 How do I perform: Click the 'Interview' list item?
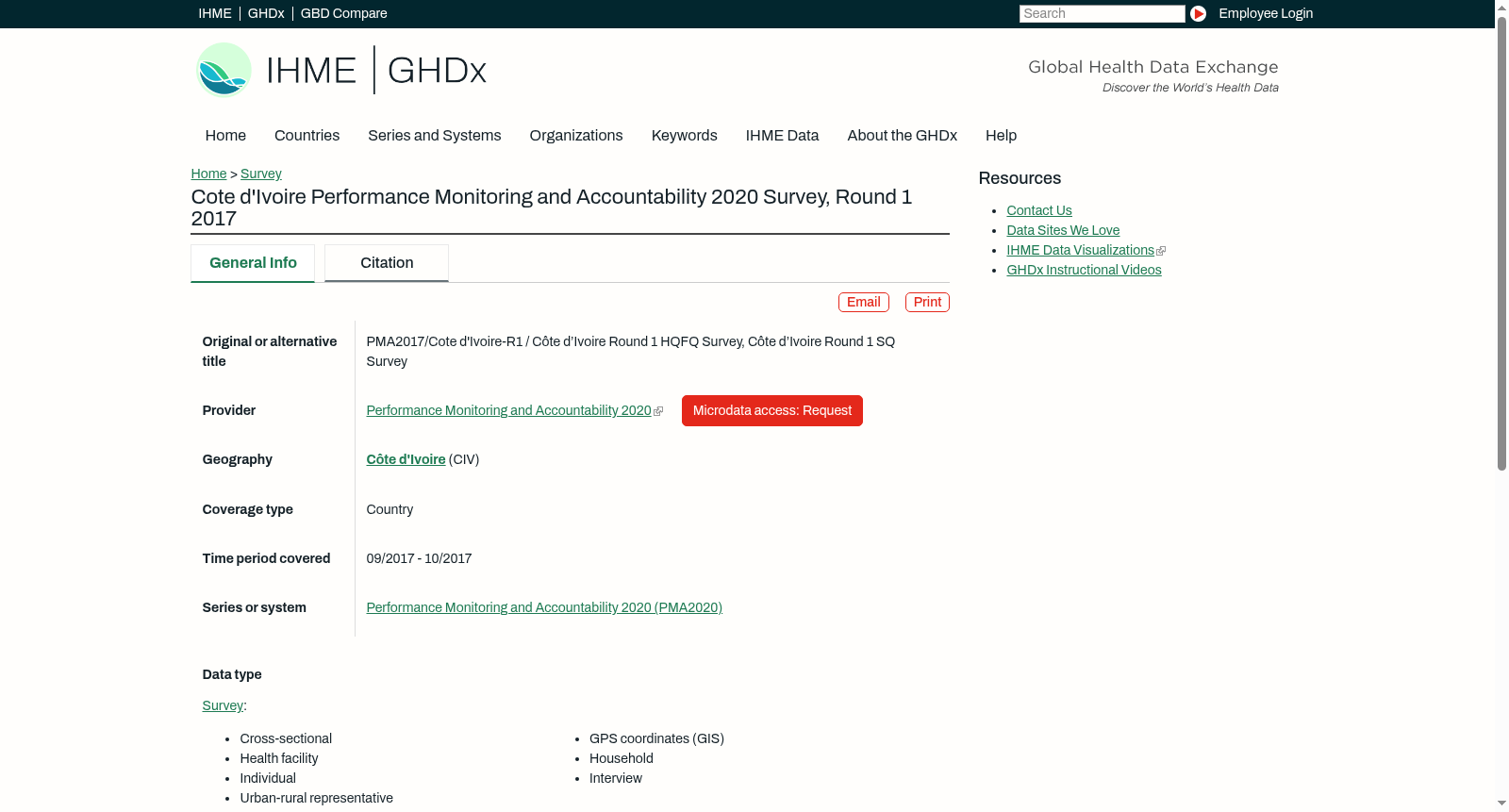coord(615,778)
